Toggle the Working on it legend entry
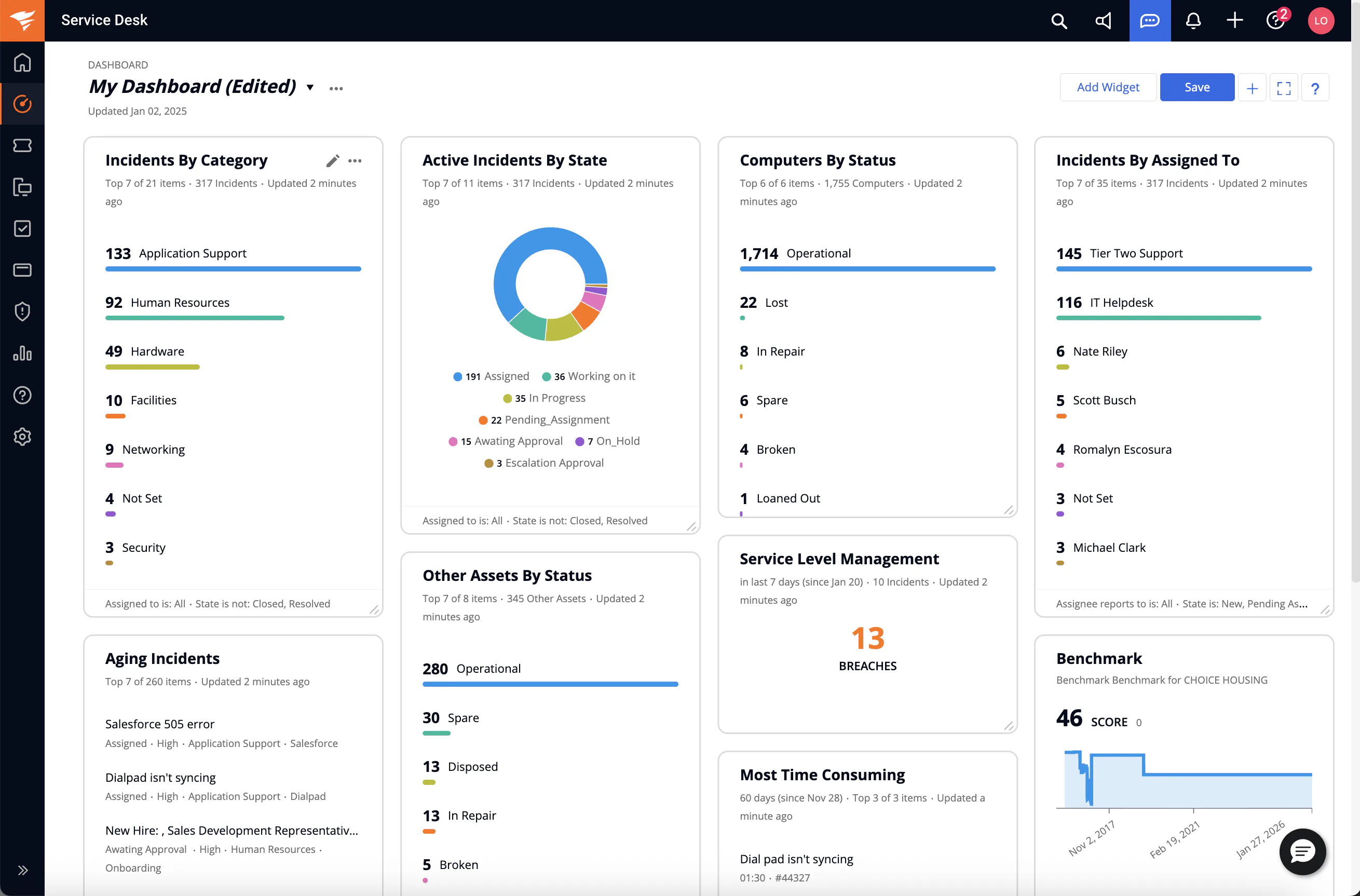 click(589, 376)
